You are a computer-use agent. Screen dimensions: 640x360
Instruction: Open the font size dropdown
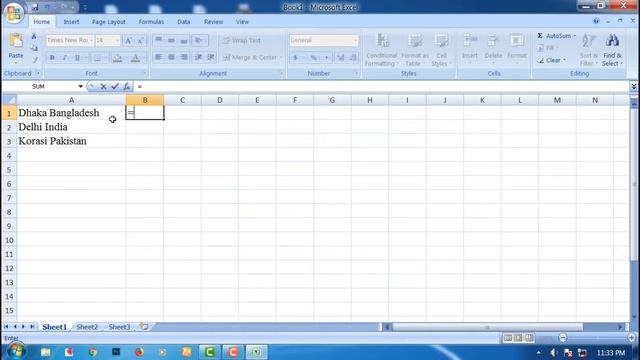[117, 40]
